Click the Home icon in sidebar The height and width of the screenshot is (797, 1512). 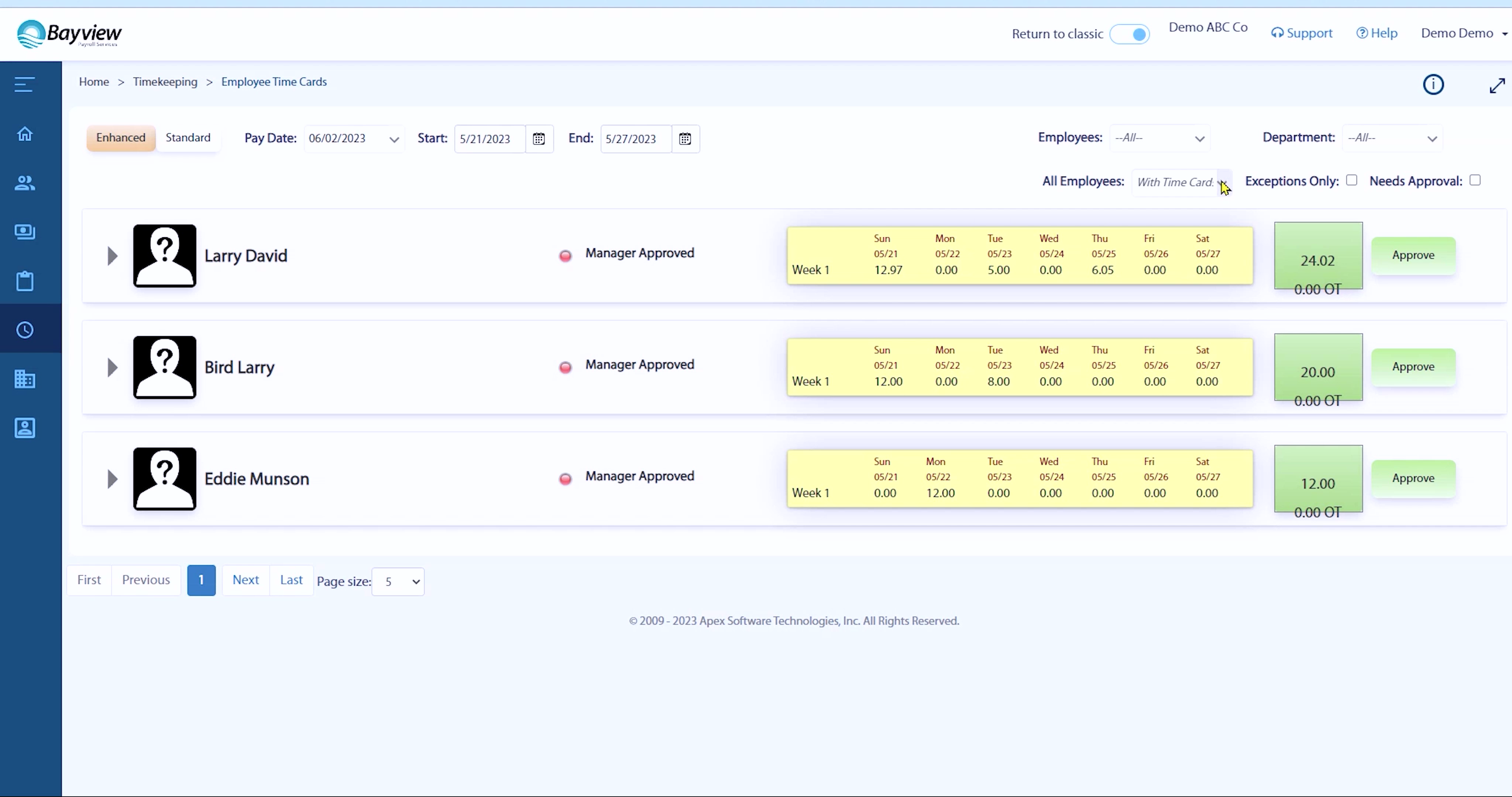25,134
